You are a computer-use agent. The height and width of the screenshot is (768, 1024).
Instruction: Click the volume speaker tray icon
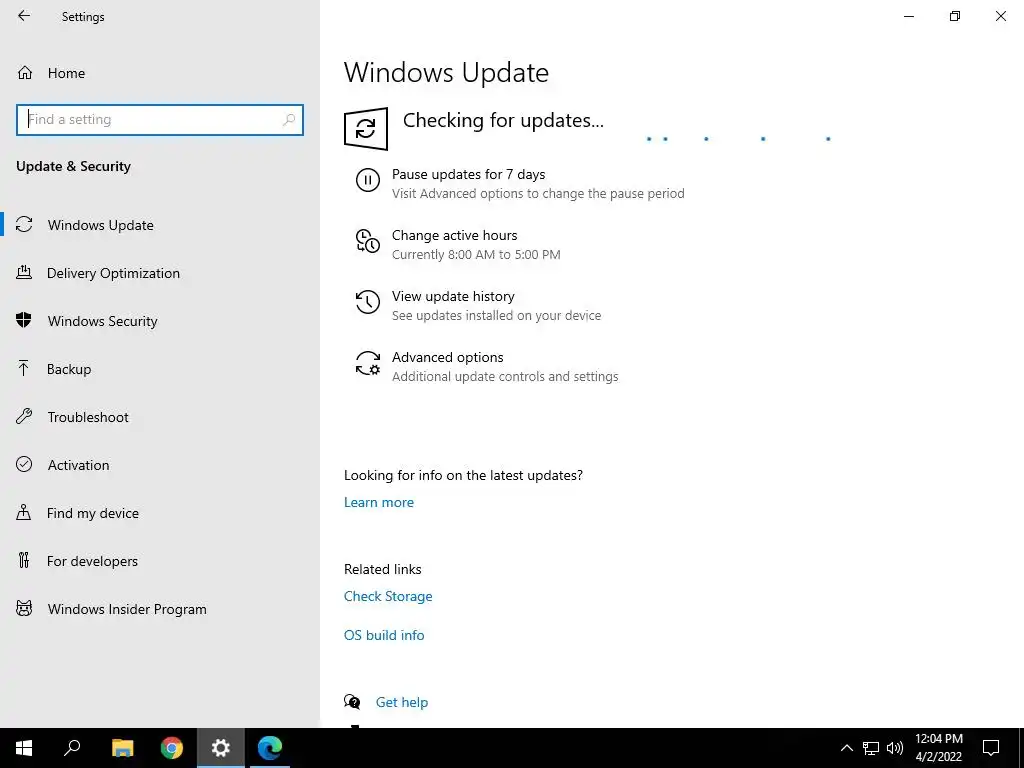point(895,748)
